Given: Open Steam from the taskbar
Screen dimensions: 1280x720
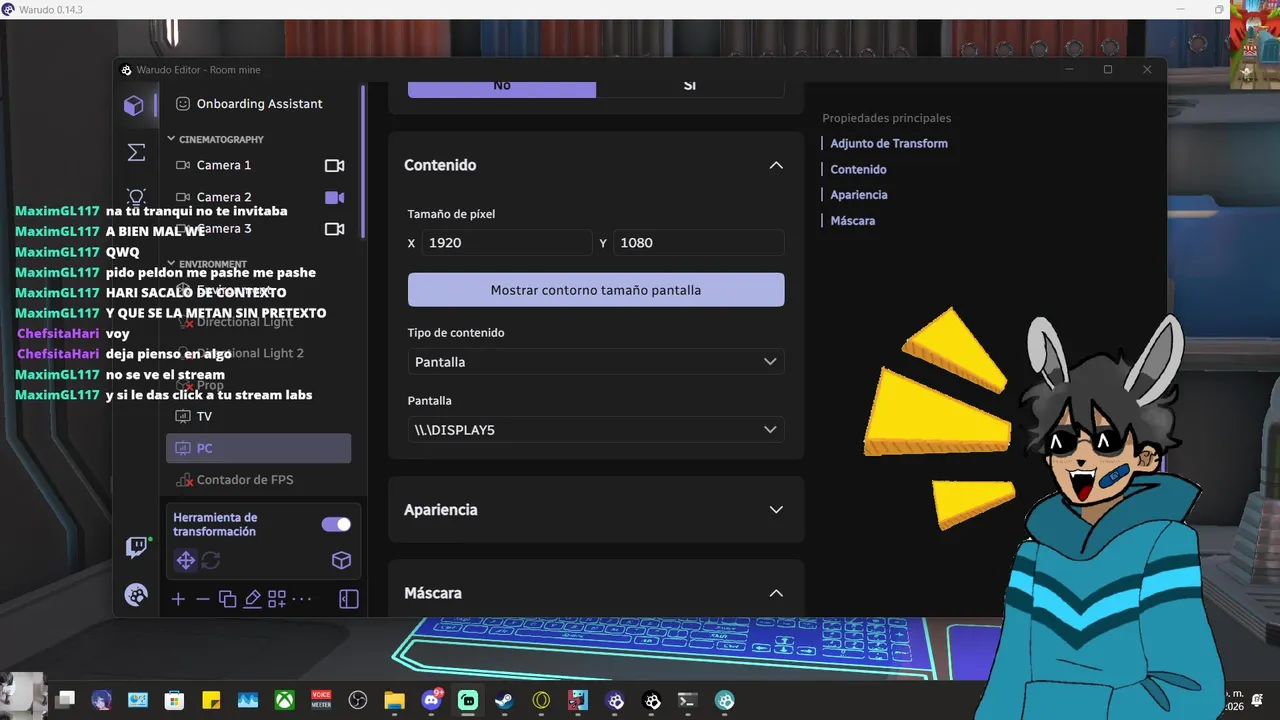Looking at the screenshot, I should [505, 701].
